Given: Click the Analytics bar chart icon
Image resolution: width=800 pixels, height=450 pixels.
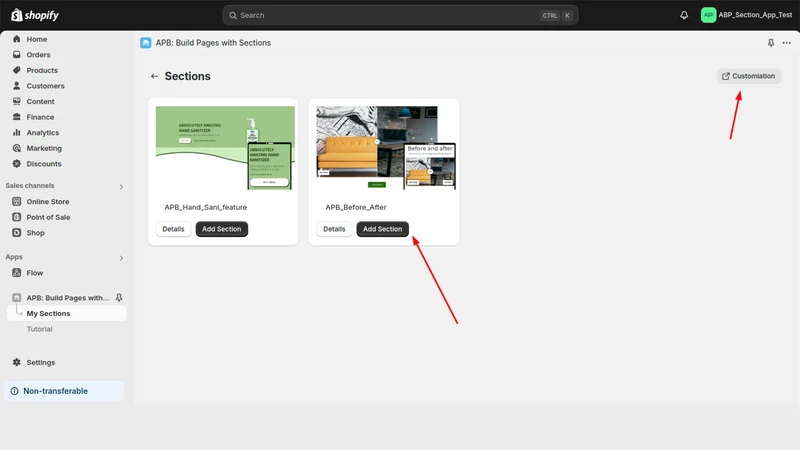Looking at the screenshot, I should 16,132.
